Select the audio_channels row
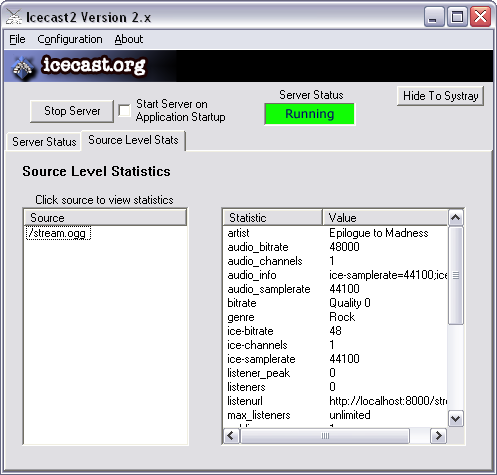 pyautogui.click(x=335, y=261)
